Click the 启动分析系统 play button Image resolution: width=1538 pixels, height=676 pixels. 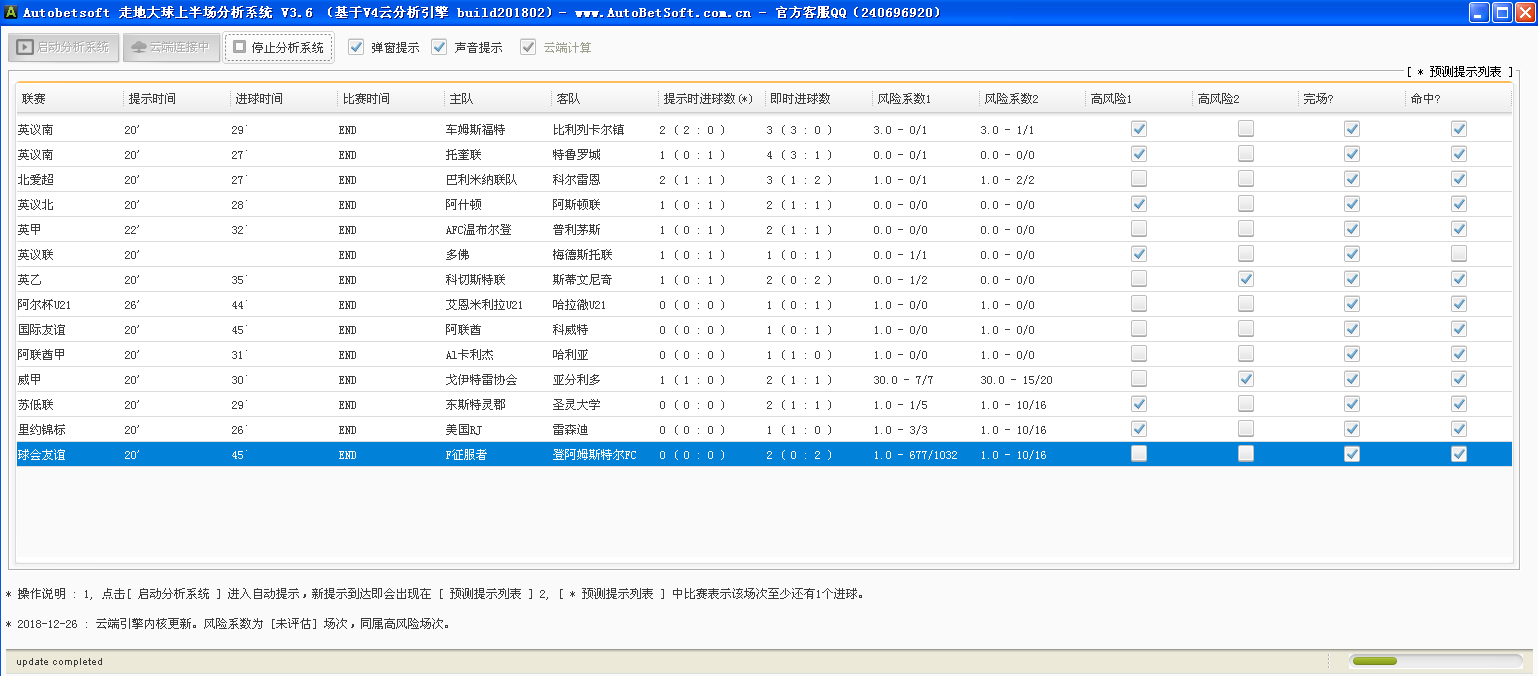click(x=64, y=47)
